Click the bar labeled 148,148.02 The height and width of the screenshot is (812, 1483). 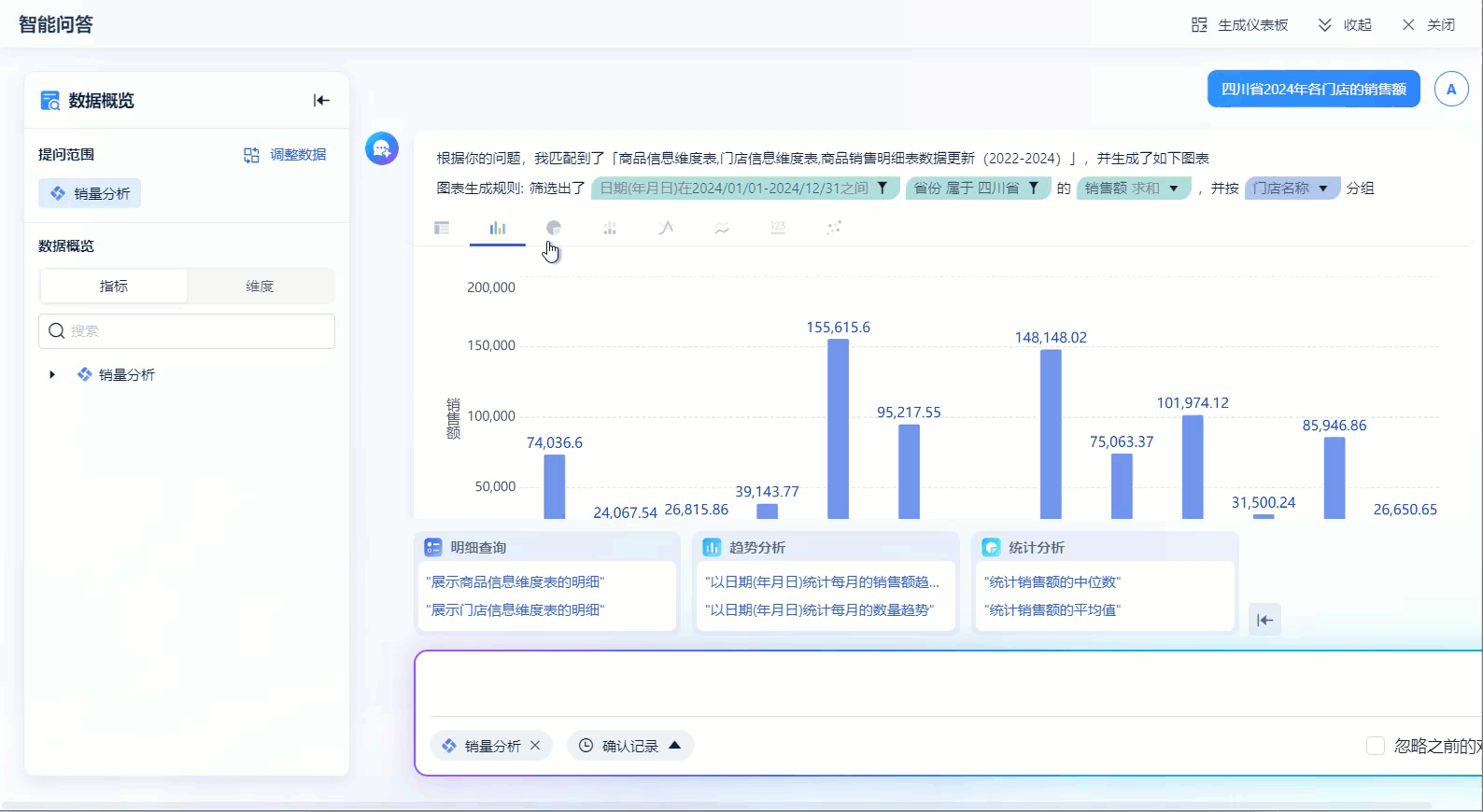1051,434
